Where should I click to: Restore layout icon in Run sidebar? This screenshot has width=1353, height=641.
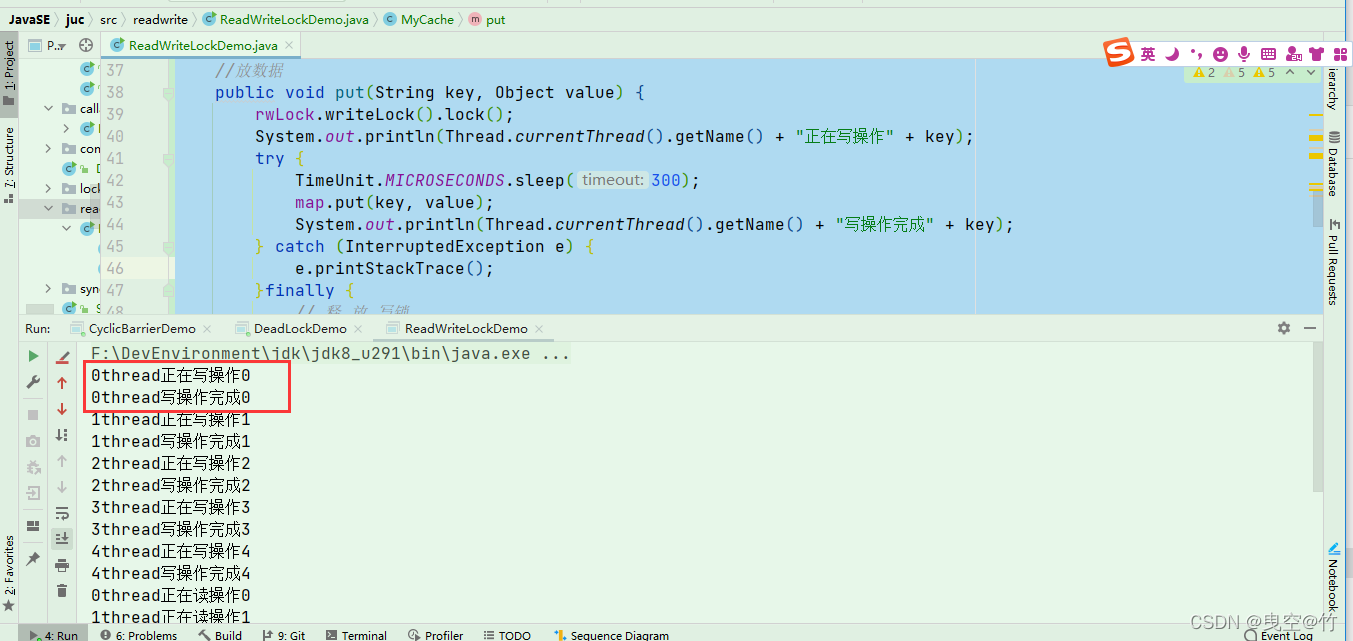(x=33, y=525)
